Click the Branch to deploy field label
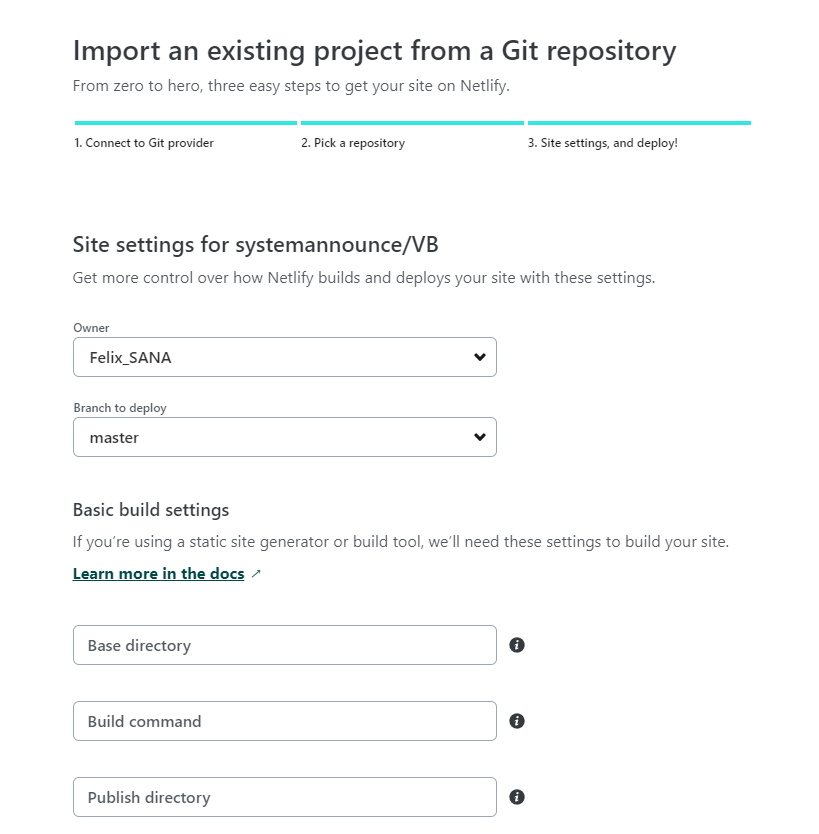Screen dimensions: 819x834 pyautogui.click(x=120, y=408)
